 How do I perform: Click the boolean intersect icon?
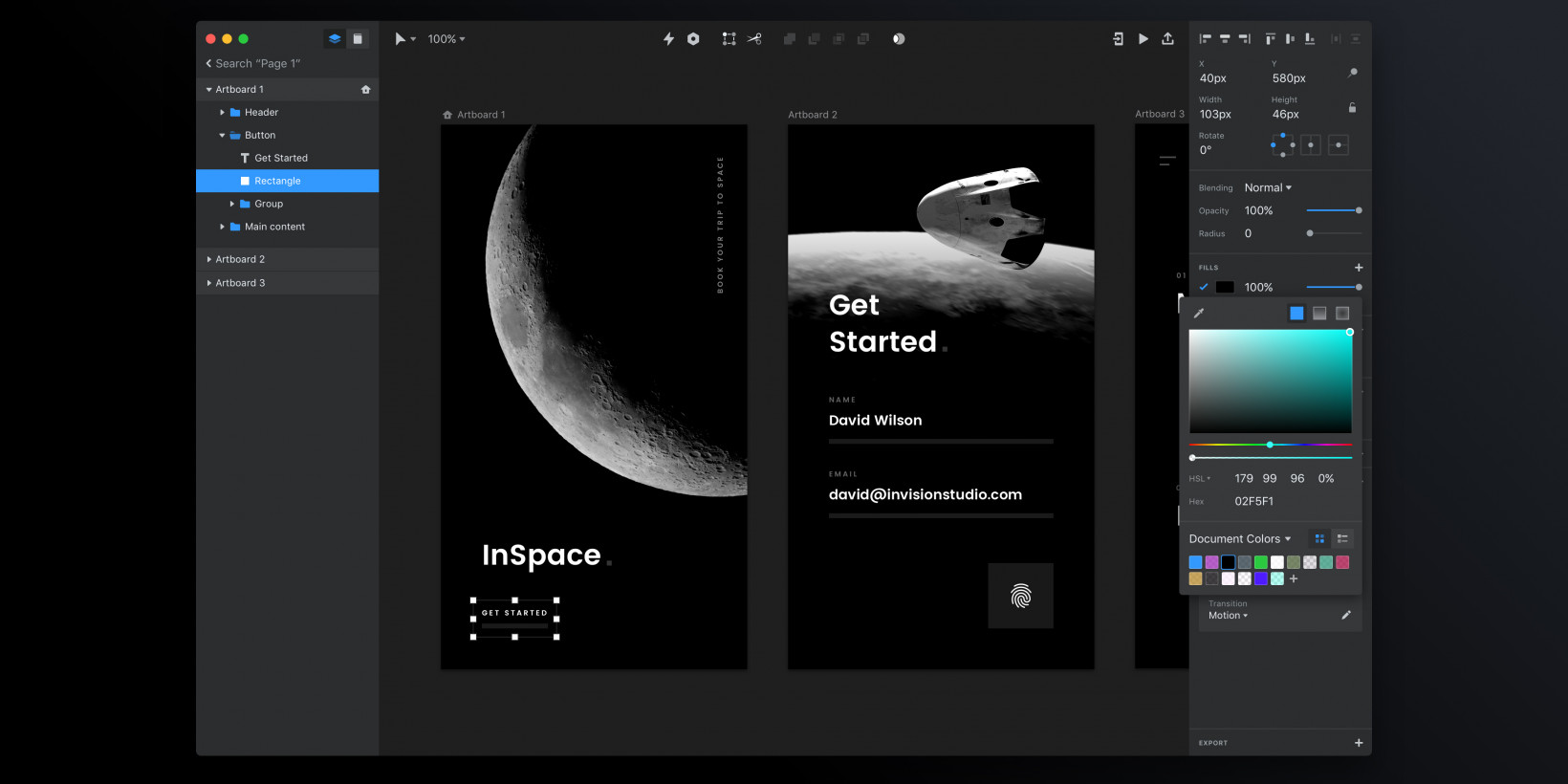click(838, 39)
